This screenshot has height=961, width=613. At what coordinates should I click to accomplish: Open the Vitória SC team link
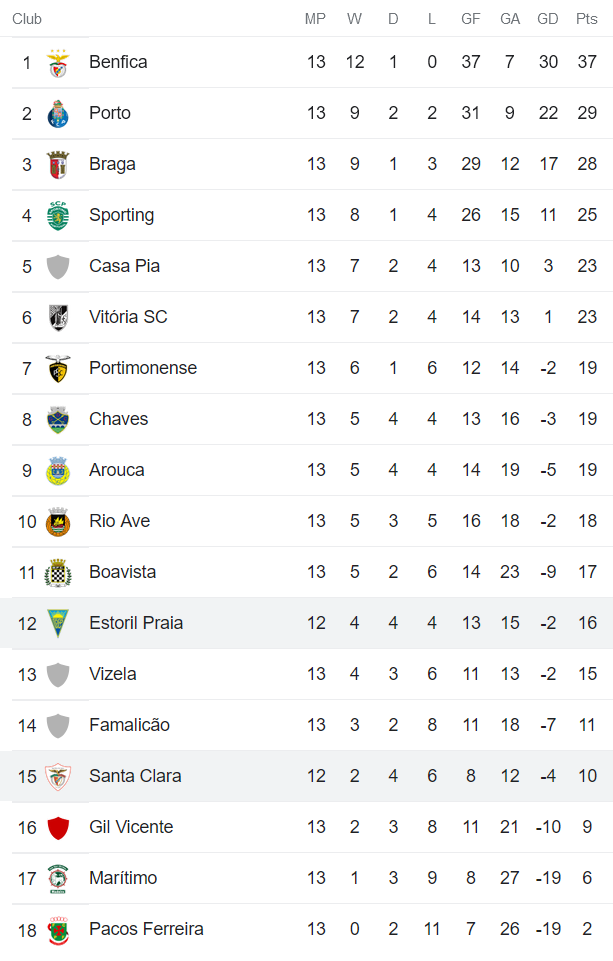click(x=128, y=317)
